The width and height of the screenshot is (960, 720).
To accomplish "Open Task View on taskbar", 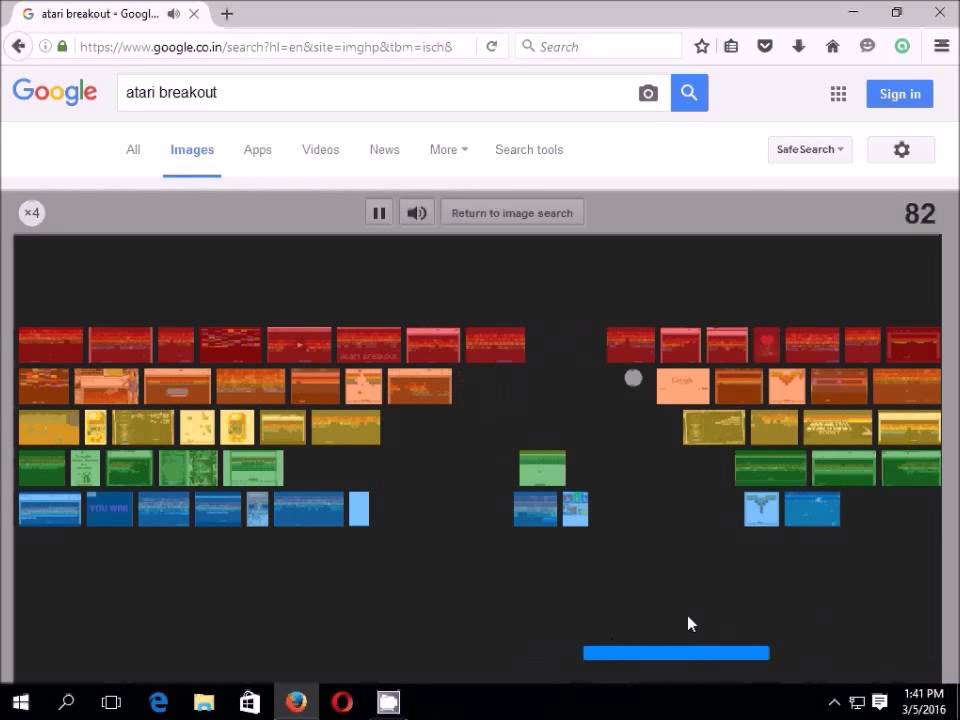I will coord(111,702).
